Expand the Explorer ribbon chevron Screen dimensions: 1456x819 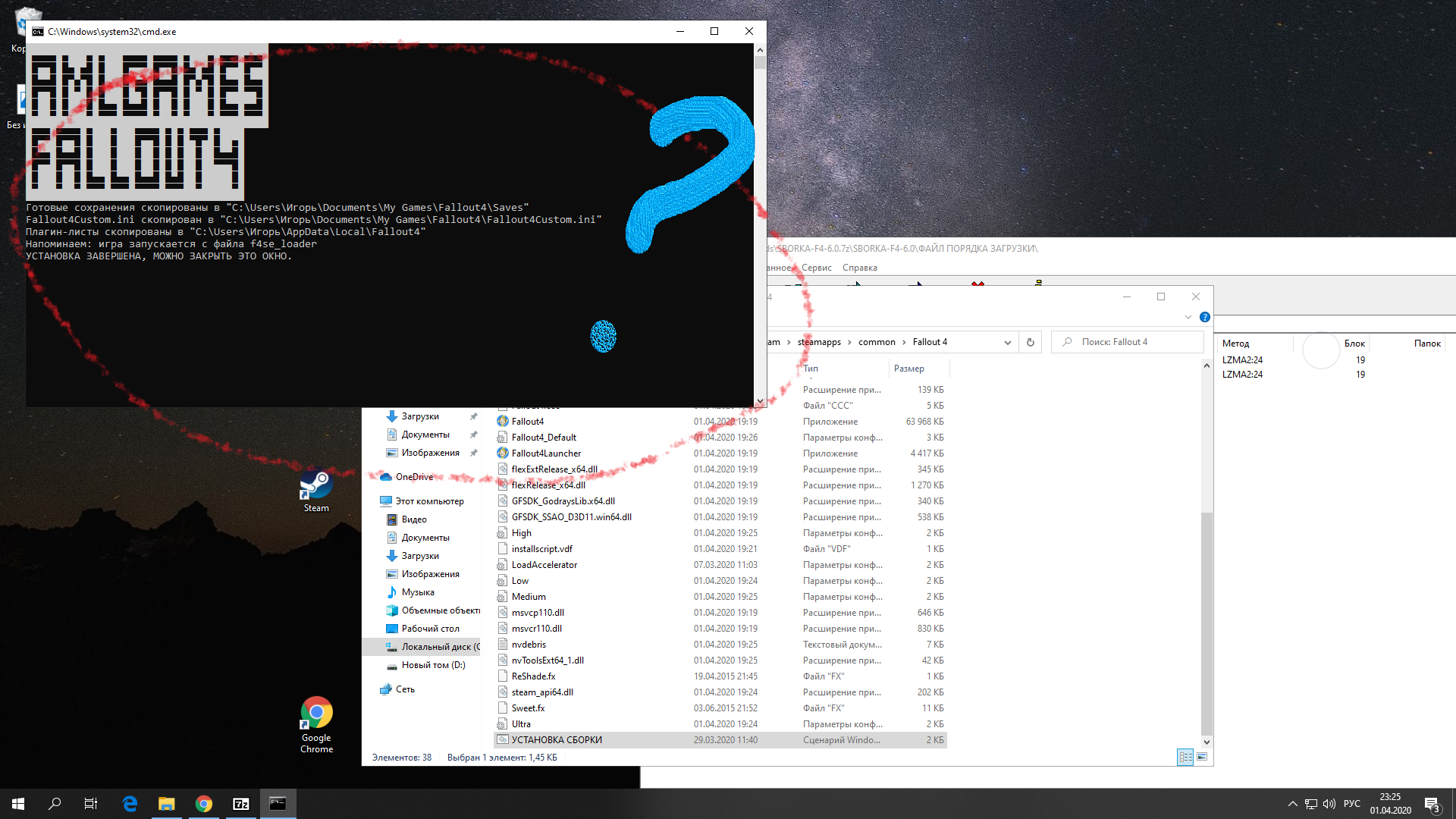pos(1188,317)
